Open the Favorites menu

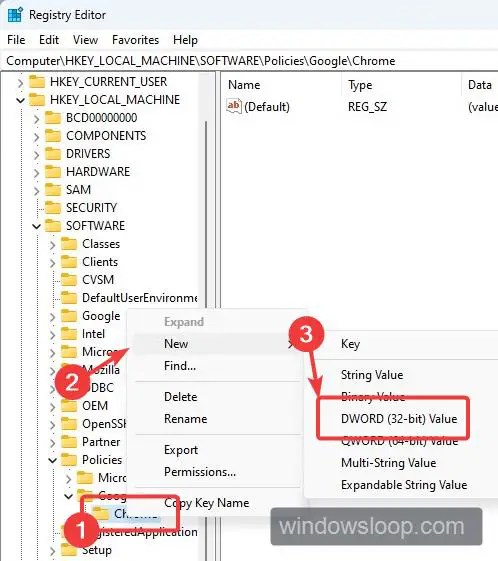(x=135, y=40)
